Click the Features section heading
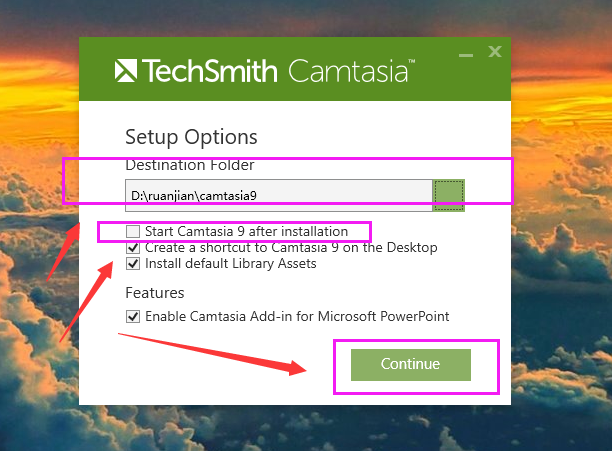 [x=155, y=293]
